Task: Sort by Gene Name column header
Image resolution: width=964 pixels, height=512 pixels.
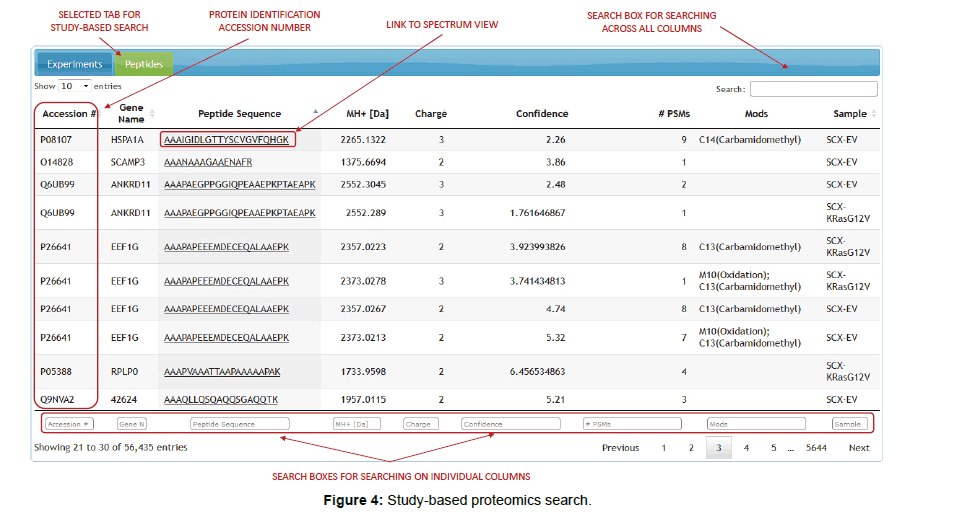Action: (131, 113)
